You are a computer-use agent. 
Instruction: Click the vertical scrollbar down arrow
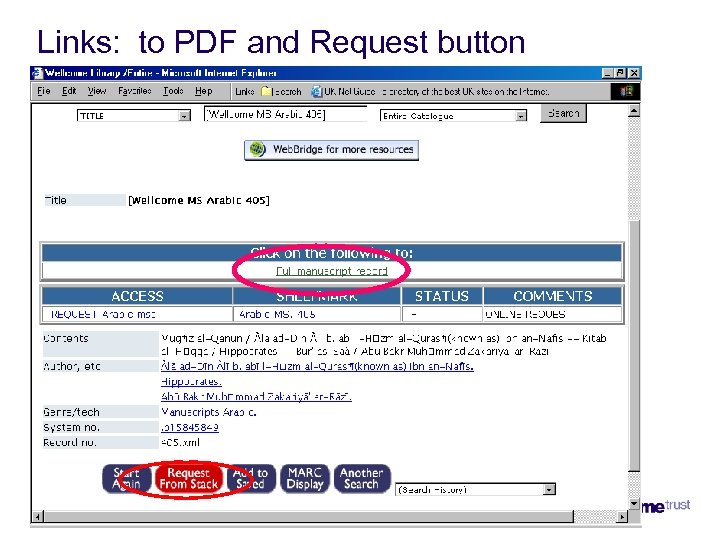point(634,504)
